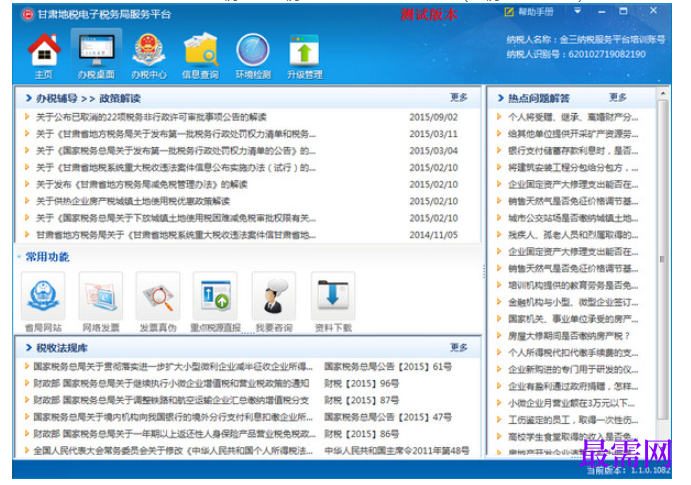The image size is (691, 485).
Task: Click 纳税人名称 金三纳税服务平台培训账号 text
Action: click(586, 39)
